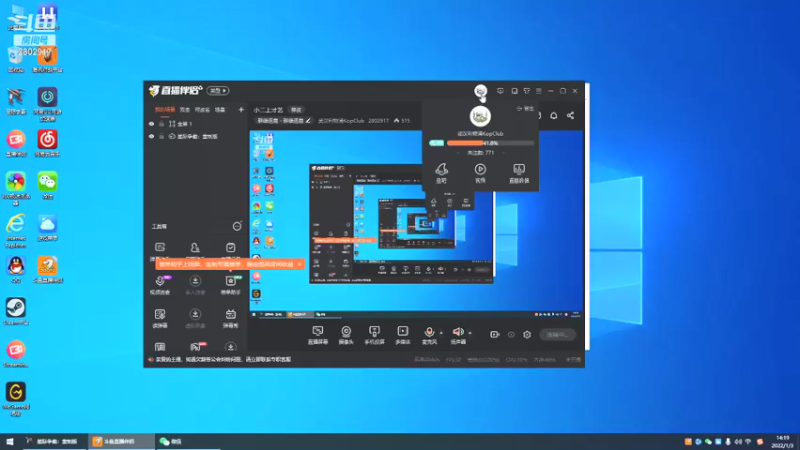Open settings gear in bottom toolbar

527,335
